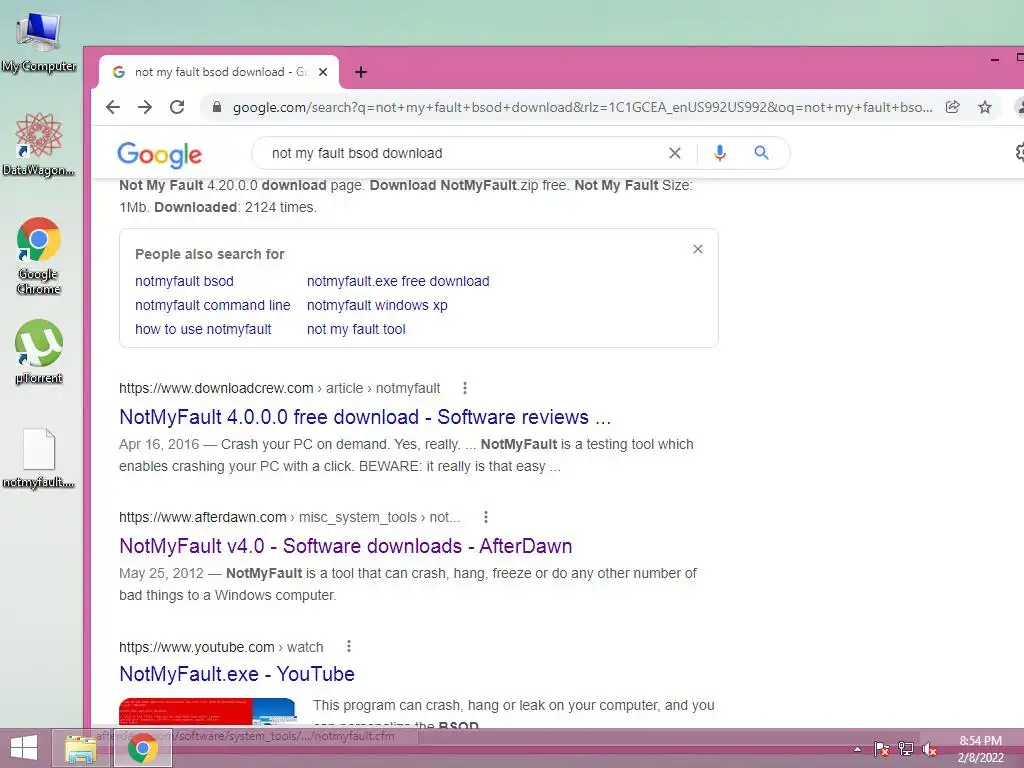Open NotMyFault v4.0 AfterDawn result

[345, 546]
